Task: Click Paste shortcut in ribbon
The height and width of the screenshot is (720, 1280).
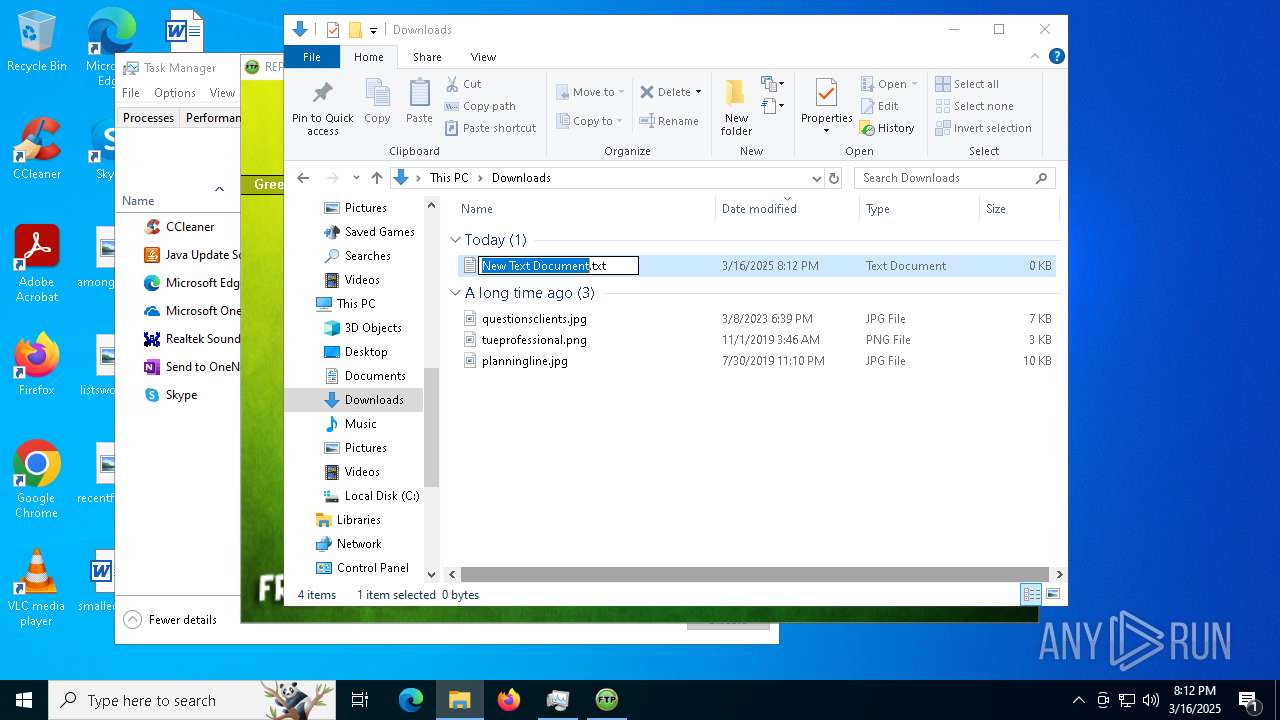Action: [490, 128]
